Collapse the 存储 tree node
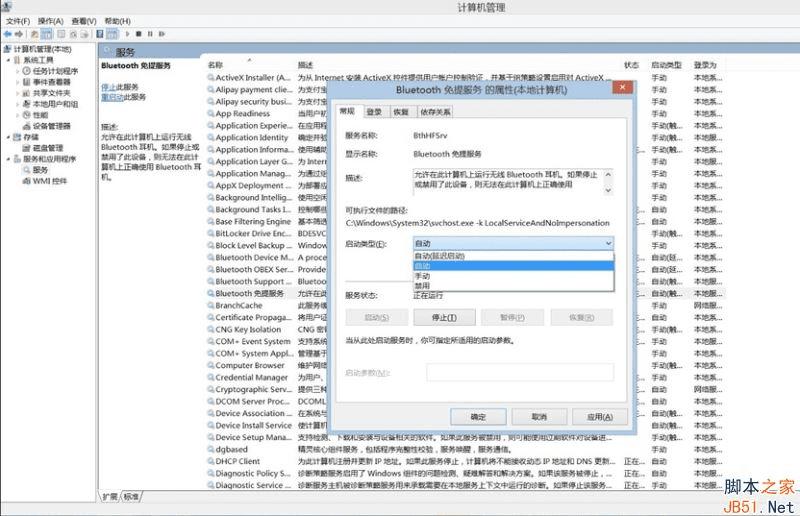The width and height of the screenshot is (800, 516). [x=9, y=137]
